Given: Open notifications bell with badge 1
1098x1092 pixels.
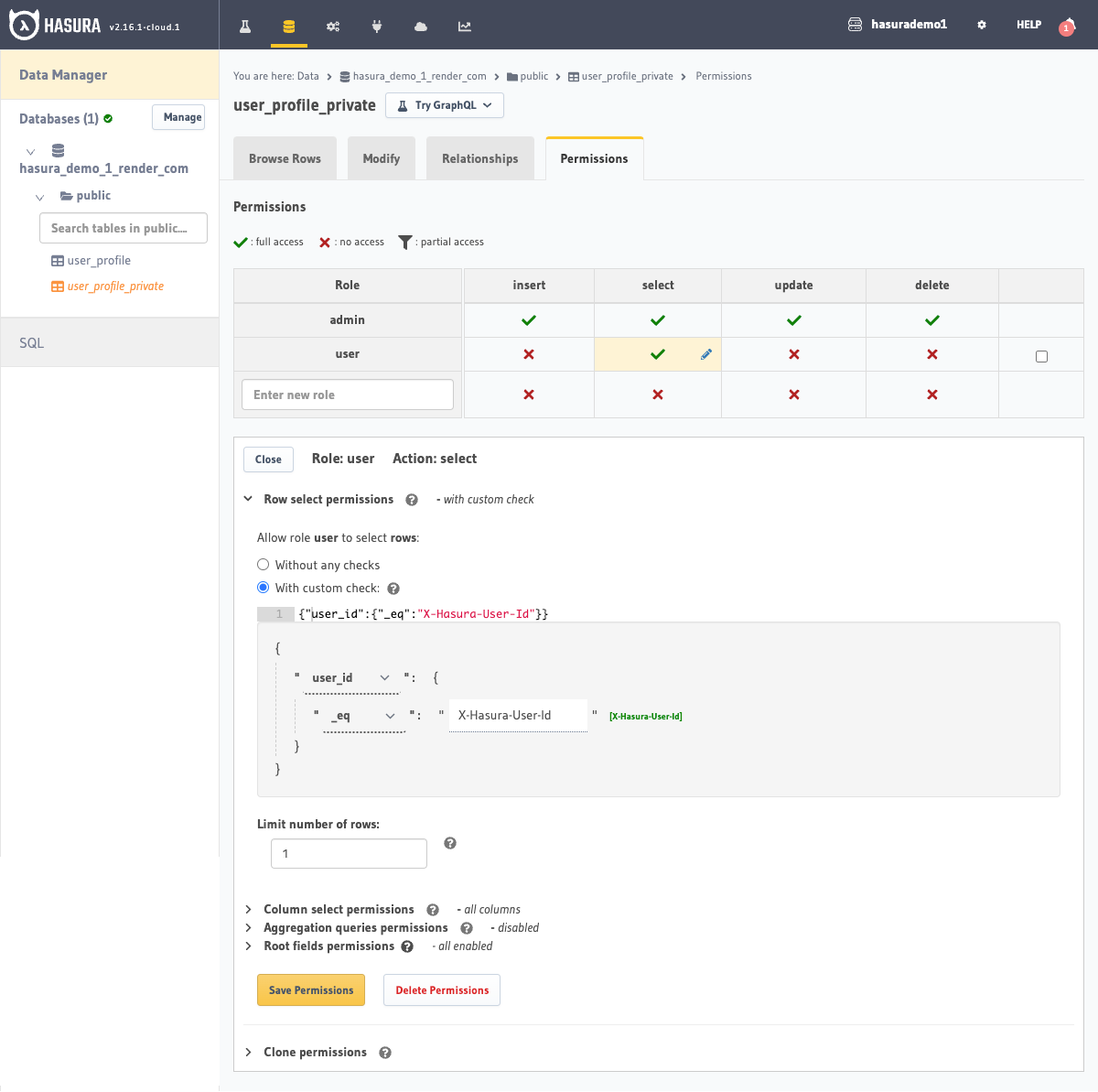Looking at the screenshot, I should coord(1067,27).
